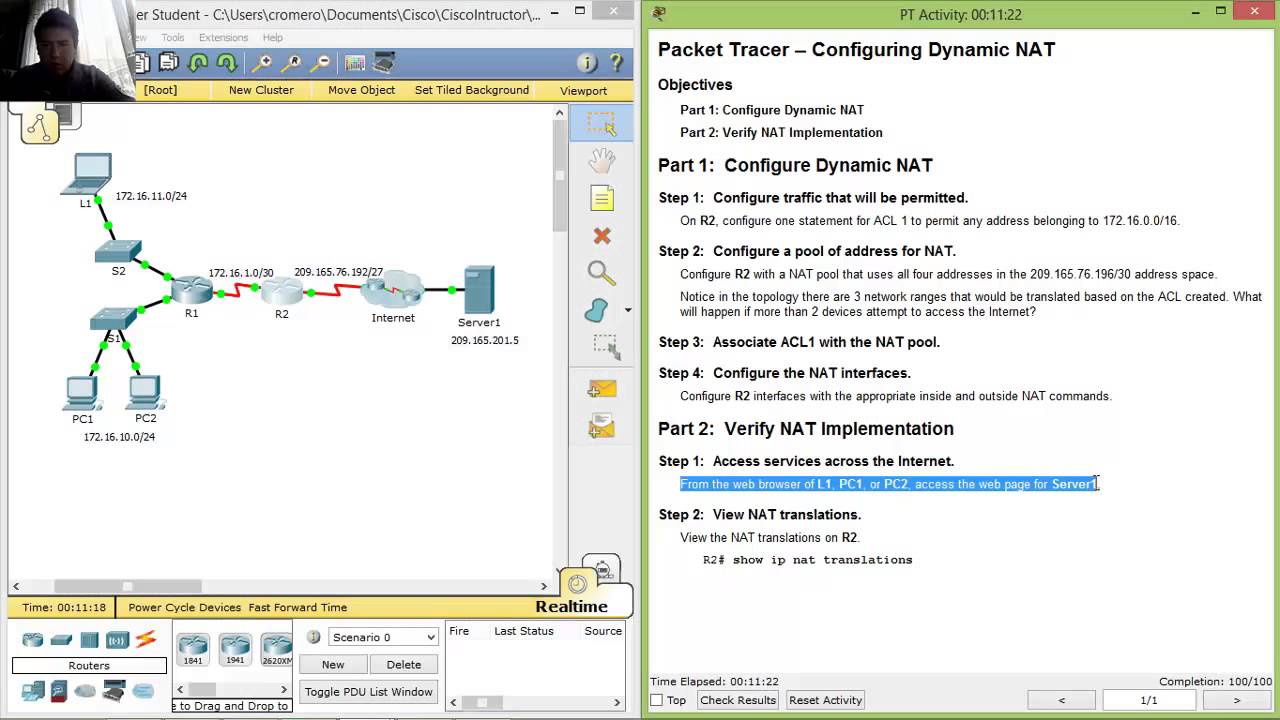Select the Wireless Devices category icon
1280x720 pixels.
click(x=117, y=640)
